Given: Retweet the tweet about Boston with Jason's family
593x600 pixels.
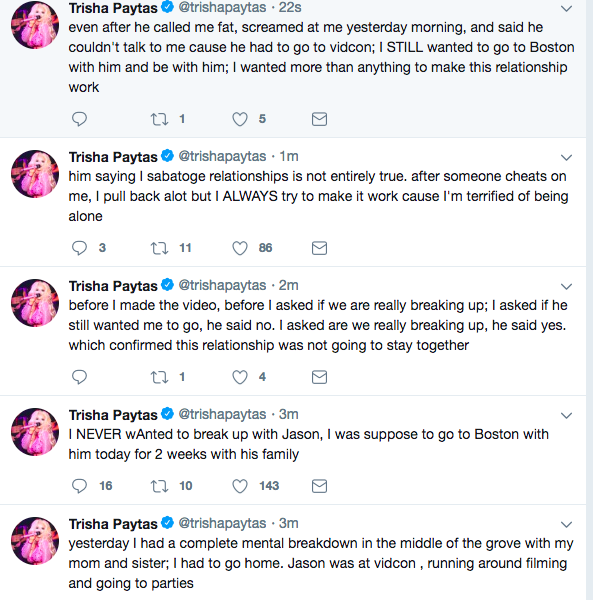Looking at the screenshot, I should (x=159, y=486).
